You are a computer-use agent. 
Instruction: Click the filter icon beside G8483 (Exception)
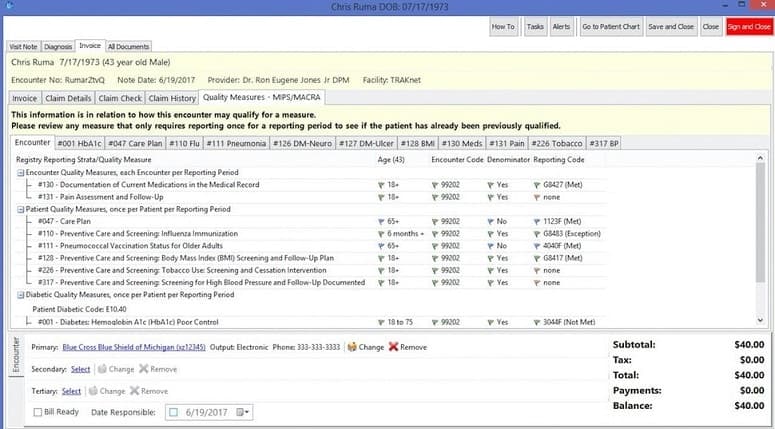[x=537, y=234]
